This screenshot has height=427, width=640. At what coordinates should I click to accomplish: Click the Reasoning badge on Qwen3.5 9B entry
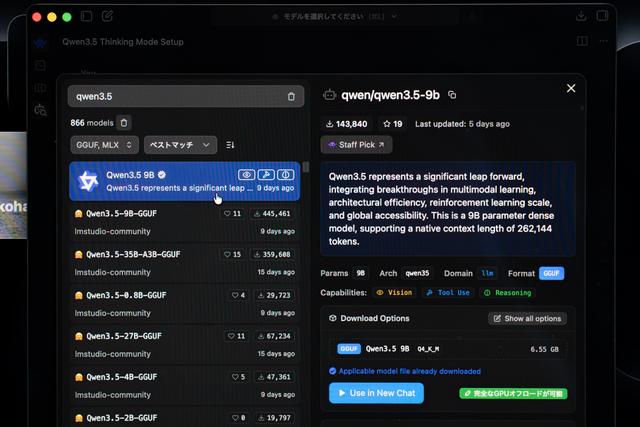point(286,175)
